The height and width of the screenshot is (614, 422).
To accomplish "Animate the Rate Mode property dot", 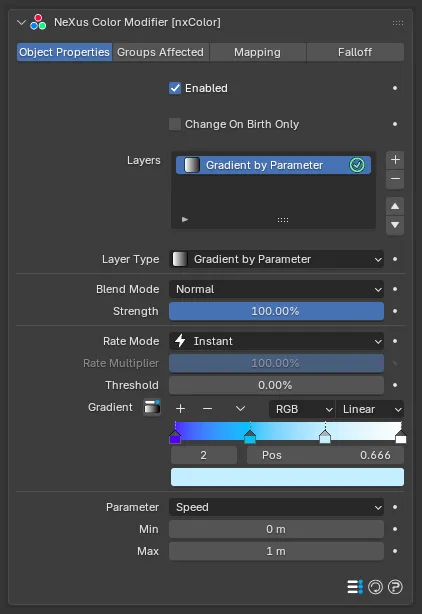I will coord(395,341).
